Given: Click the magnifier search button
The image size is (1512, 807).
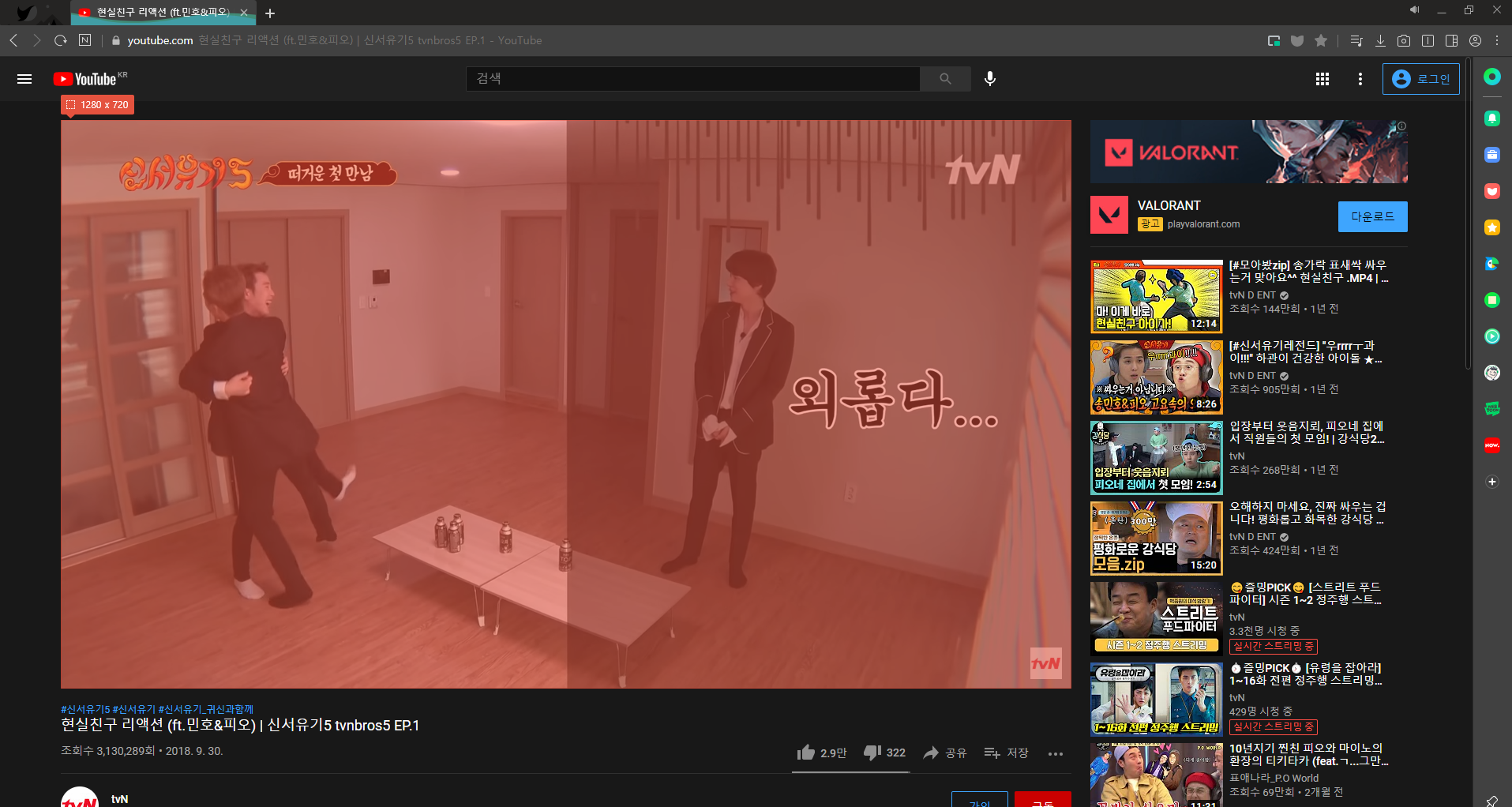Looking at the screenshot, I should (945, 79).
